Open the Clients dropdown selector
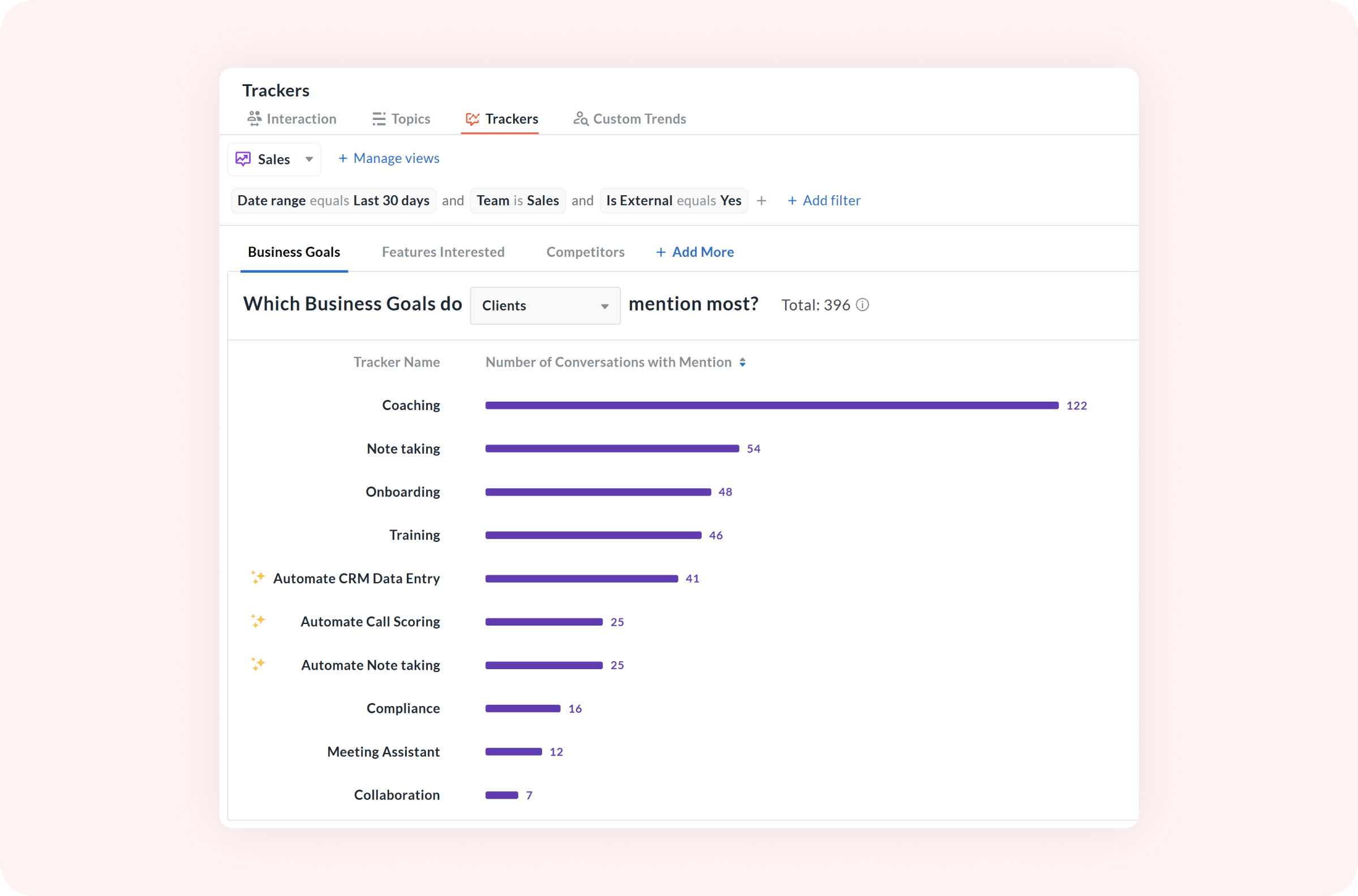The height and width of the screenshot is (896, 1358). pos(545,305)
